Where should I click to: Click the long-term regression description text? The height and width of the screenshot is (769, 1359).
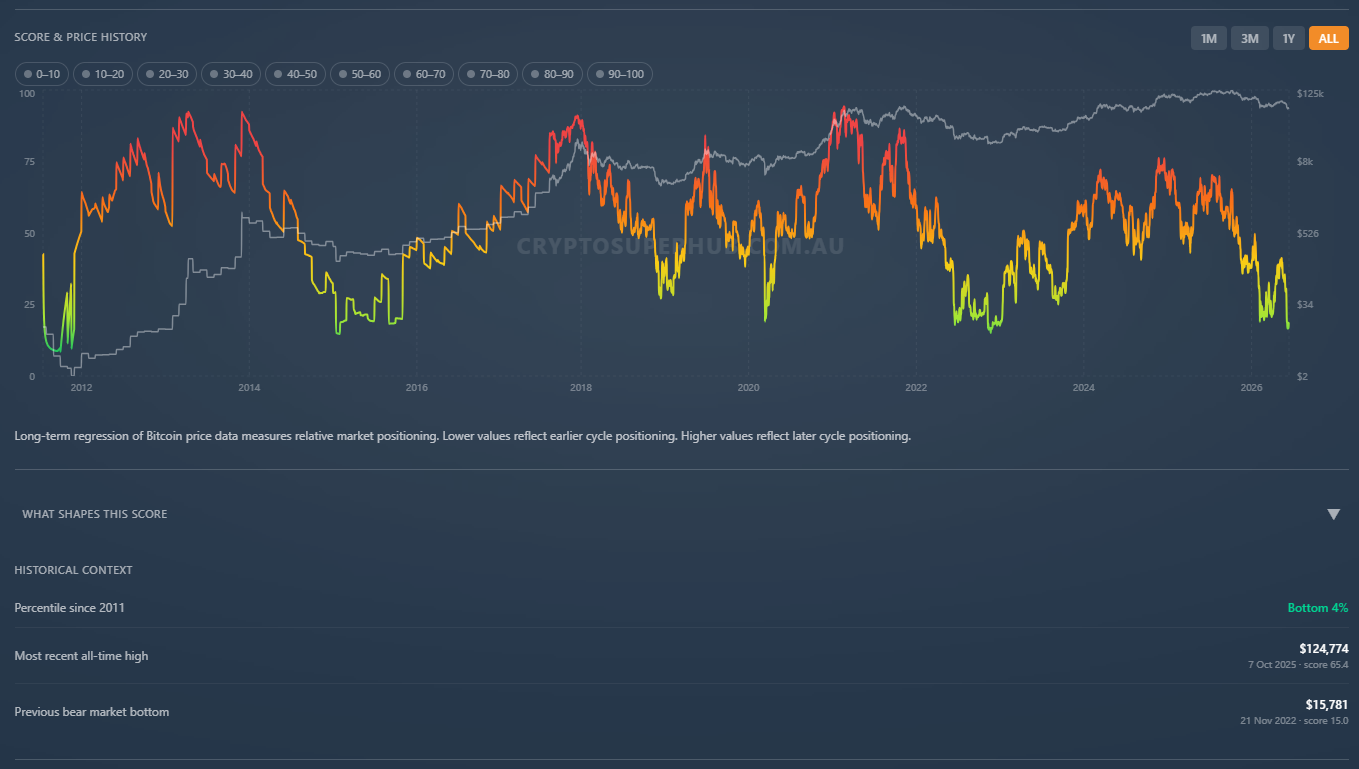(x=463, y=436)
